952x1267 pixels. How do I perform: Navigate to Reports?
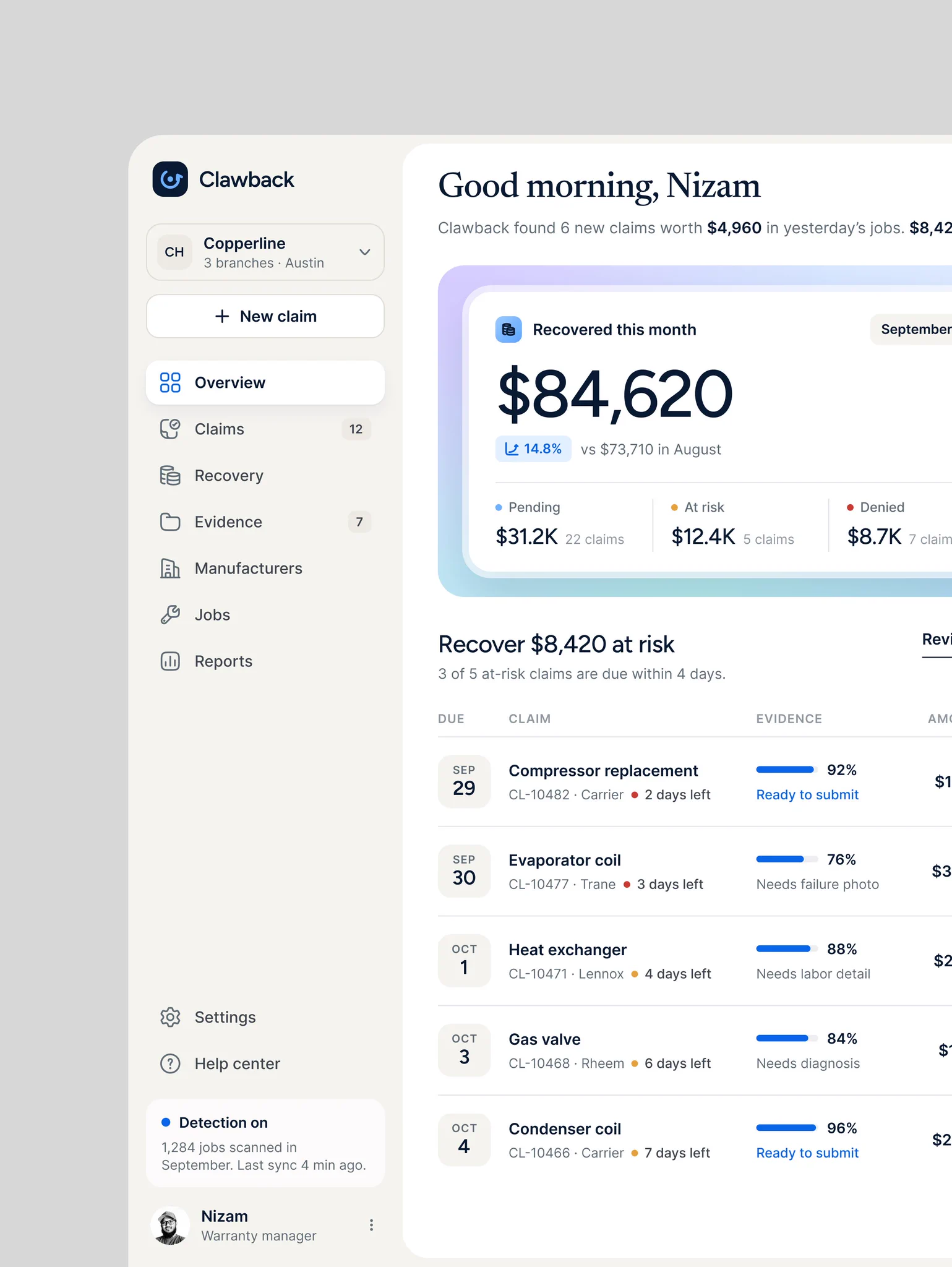(265, 661)
